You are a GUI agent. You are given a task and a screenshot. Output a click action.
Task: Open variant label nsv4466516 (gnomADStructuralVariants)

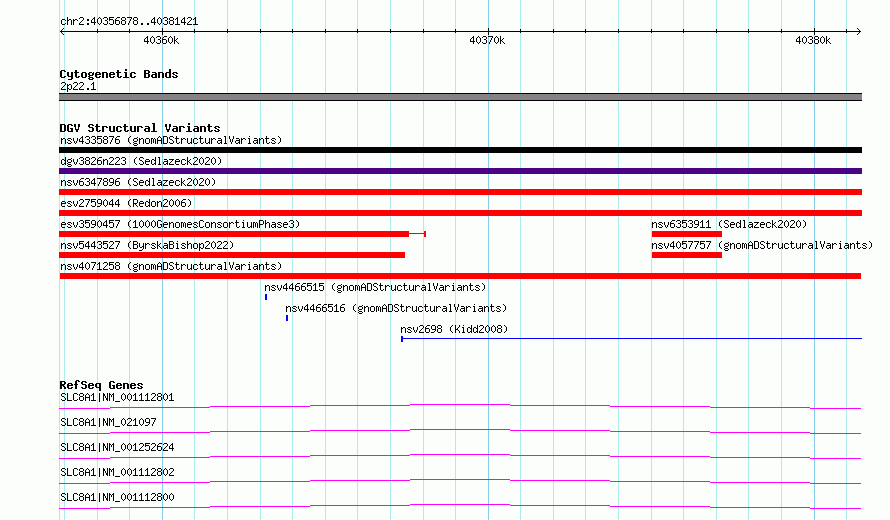pyautogui.click(x=396, y=308)
